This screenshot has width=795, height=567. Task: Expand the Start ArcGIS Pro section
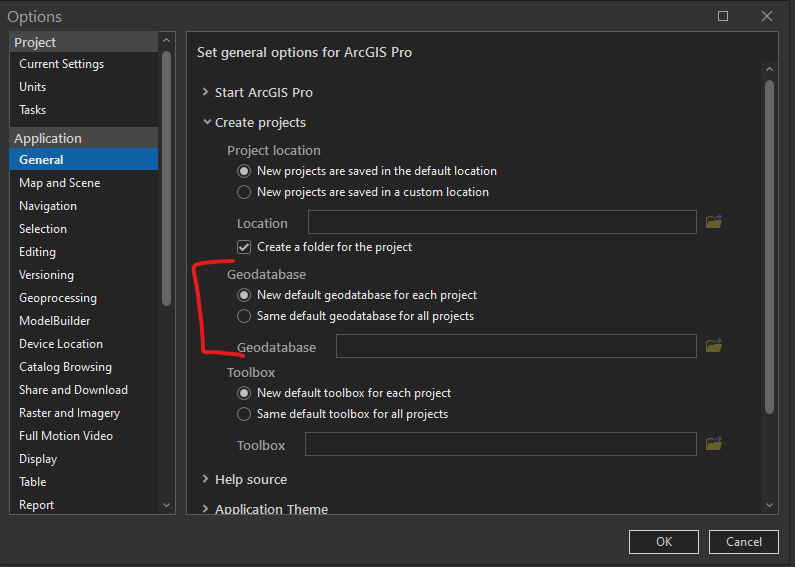[x=206, y=92]
